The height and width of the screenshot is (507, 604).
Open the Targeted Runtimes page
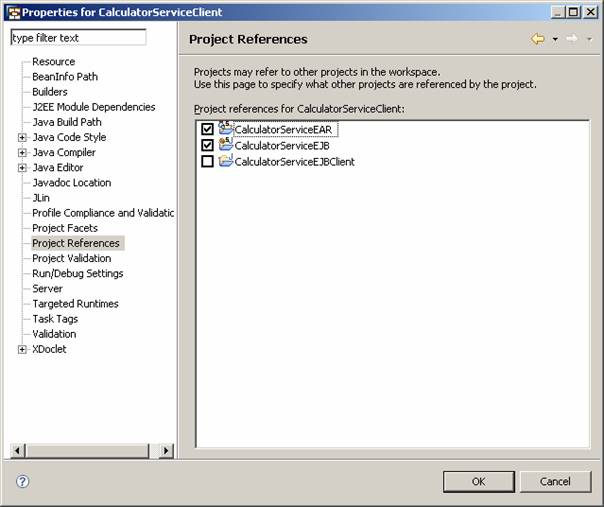click(75, 304)
